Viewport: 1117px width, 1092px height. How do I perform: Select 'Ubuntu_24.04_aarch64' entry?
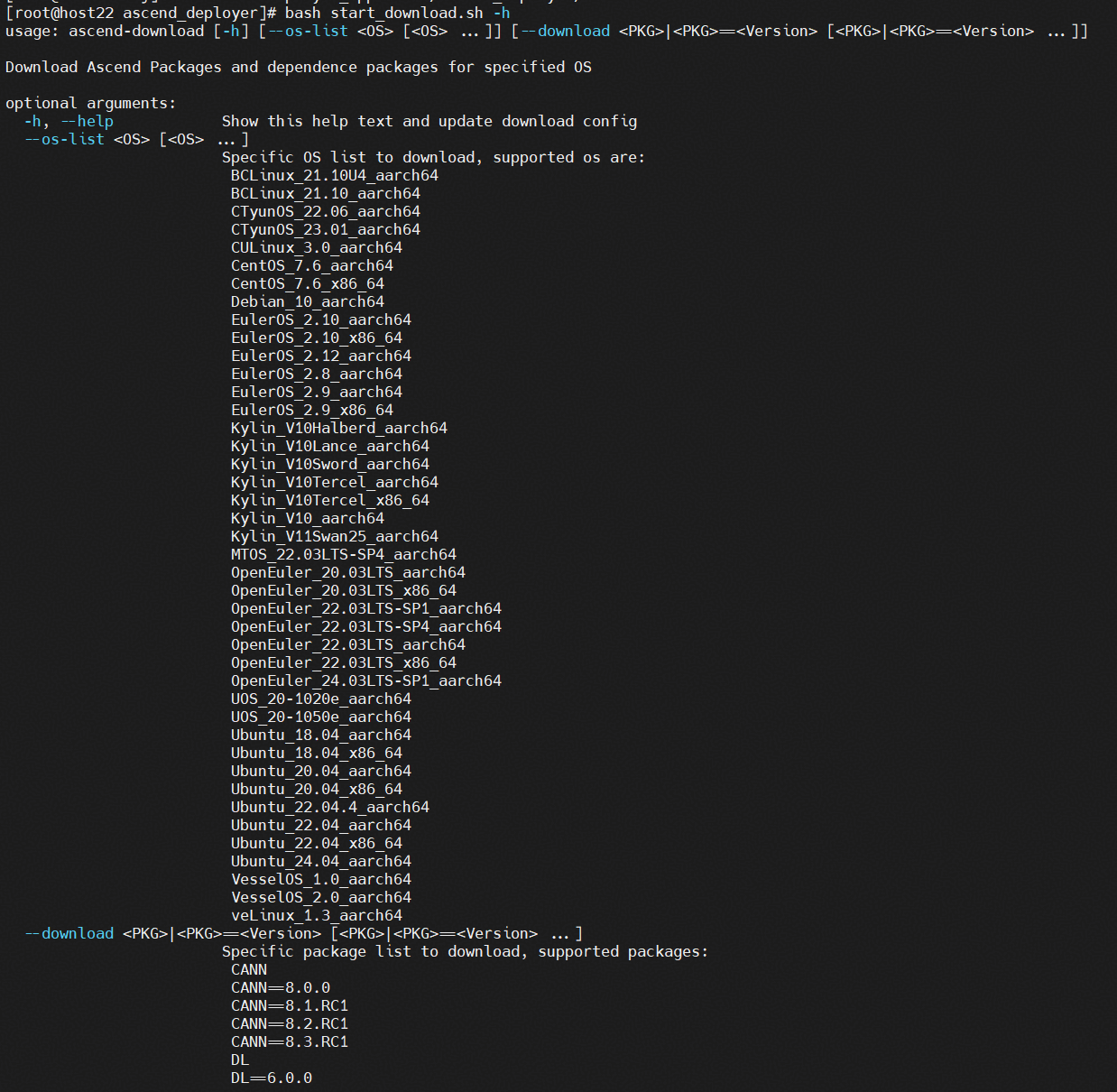(321, 861)
